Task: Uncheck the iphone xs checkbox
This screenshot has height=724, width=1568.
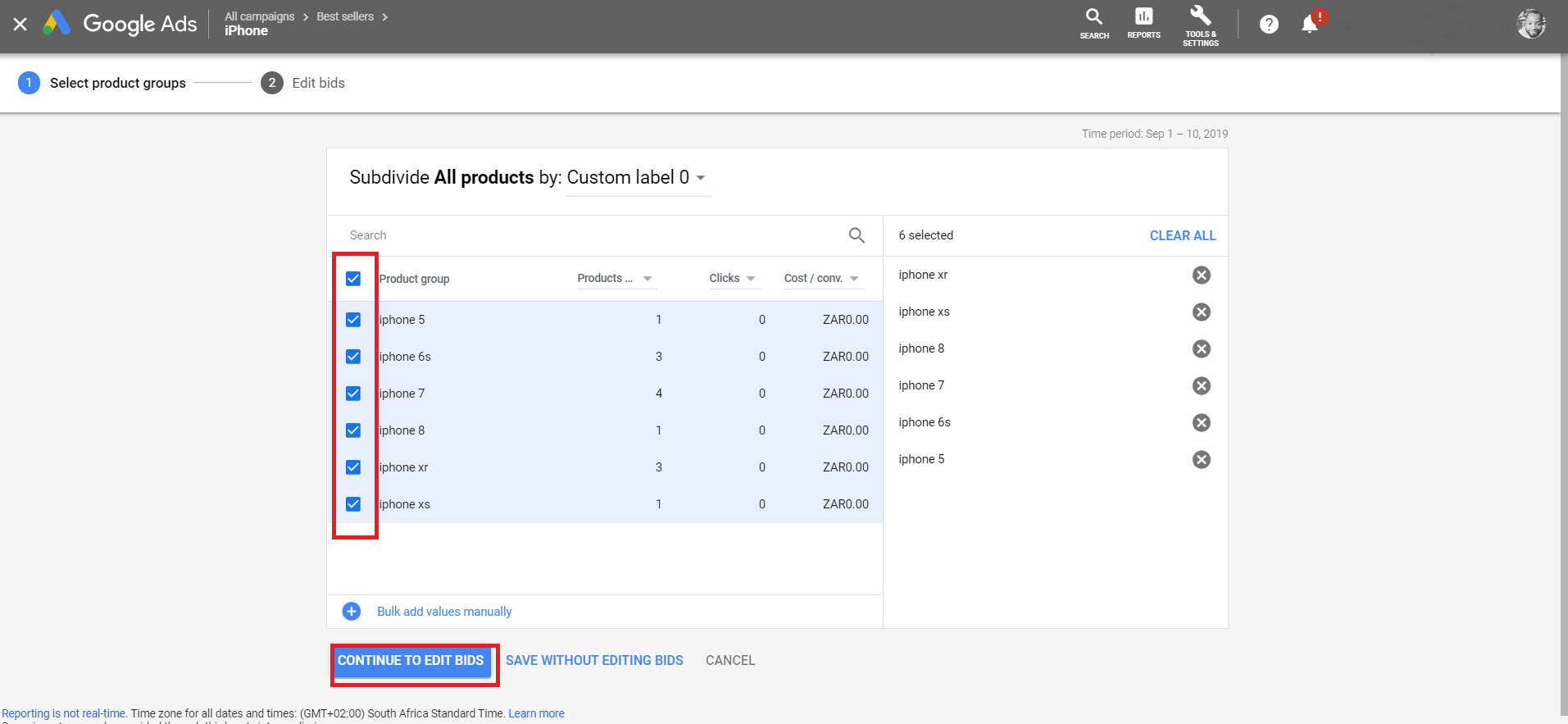Action: (353, 504)
